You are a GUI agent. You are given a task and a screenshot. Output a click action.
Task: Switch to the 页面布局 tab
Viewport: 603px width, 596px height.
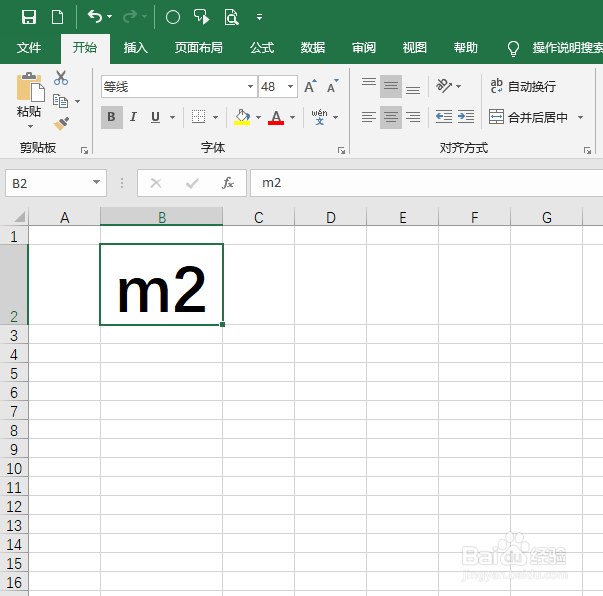pos(198,48)
